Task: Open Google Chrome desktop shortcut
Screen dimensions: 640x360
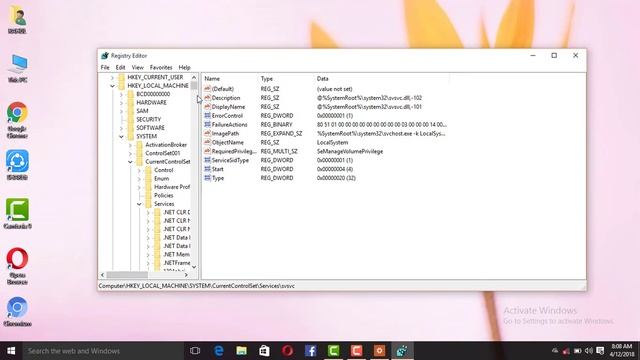Action: pyautogui.click(x=17, y=120)
